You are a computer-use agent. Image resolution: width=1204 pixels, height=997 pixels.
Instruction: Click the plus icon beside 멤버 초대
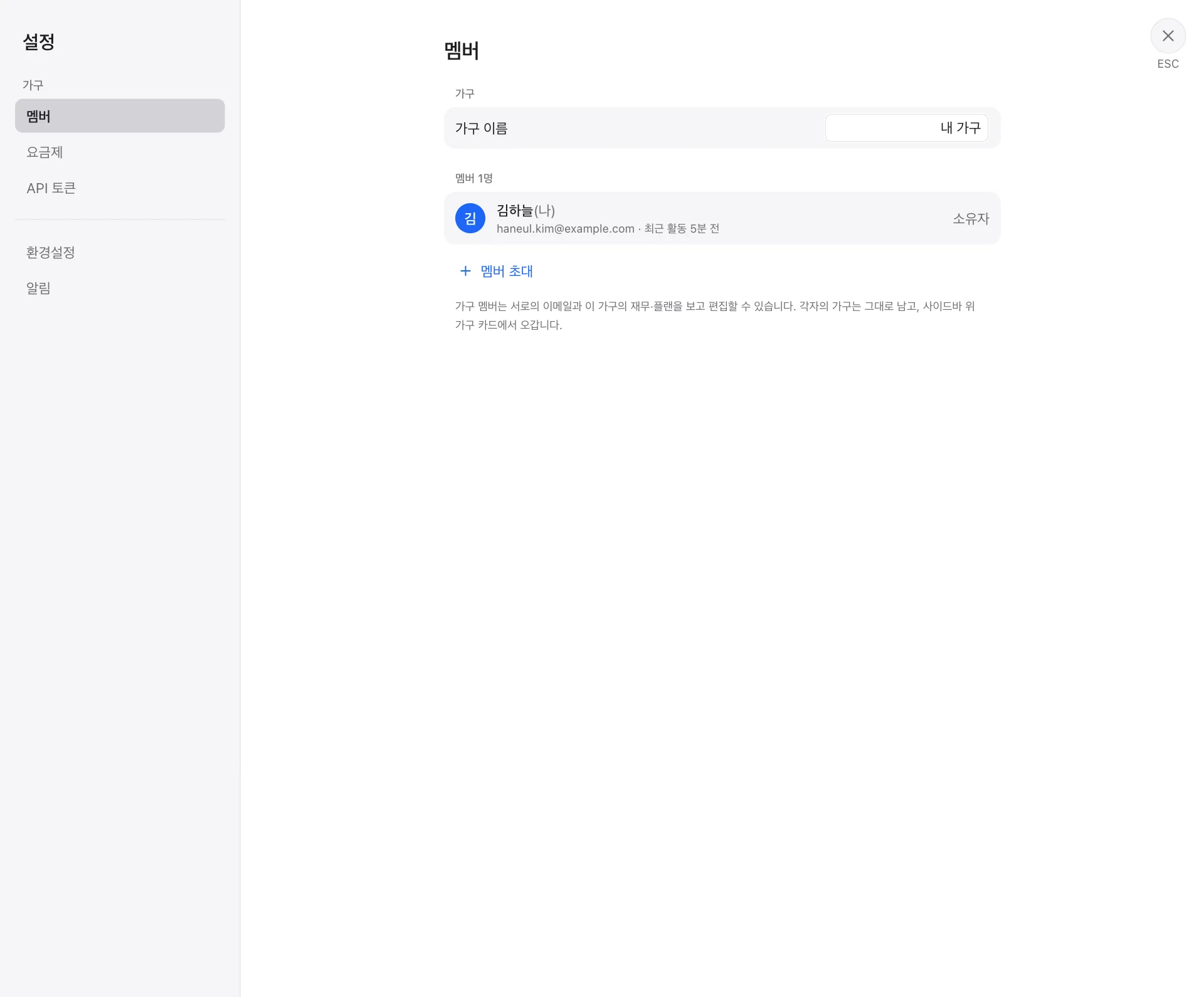coord(465,271)
